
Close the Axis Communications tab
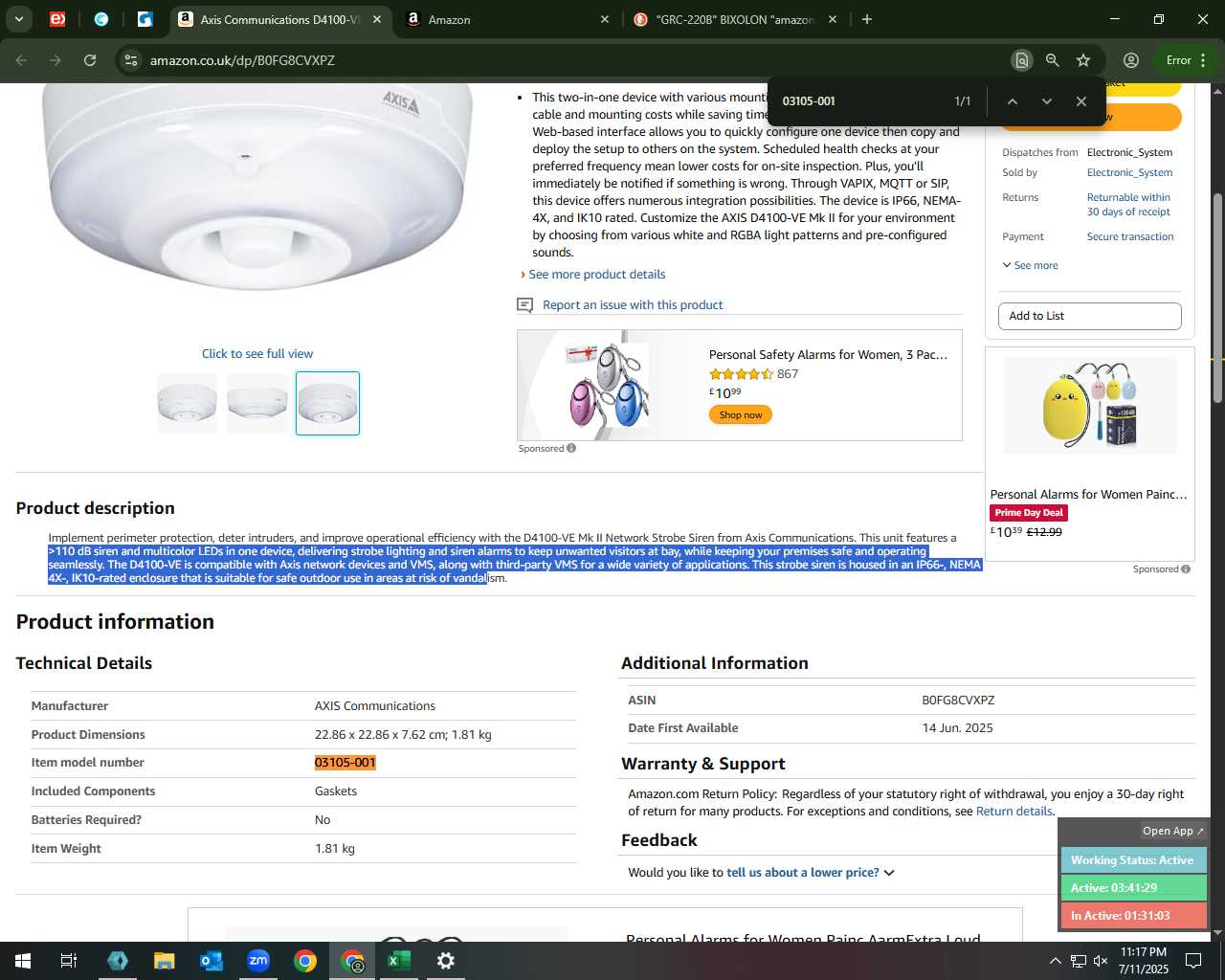point(377,19)
